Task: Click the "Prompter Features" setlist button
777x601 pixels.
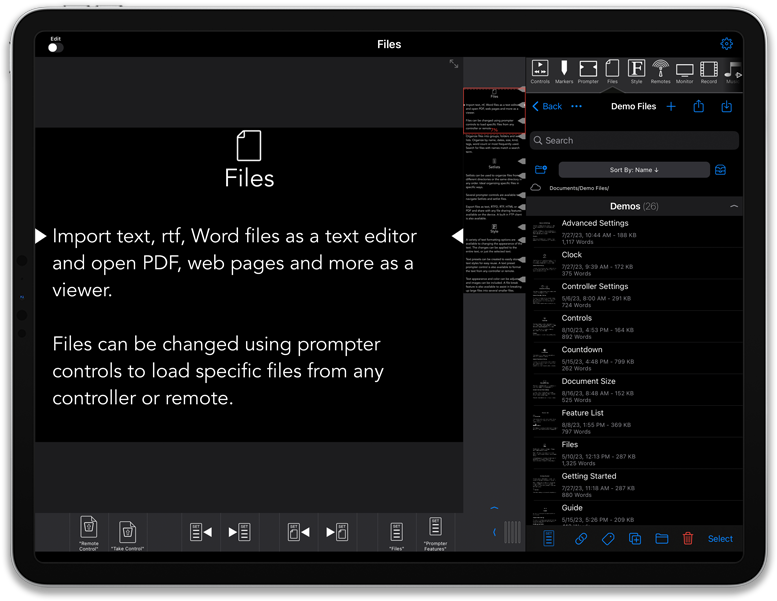Action: 435,533
